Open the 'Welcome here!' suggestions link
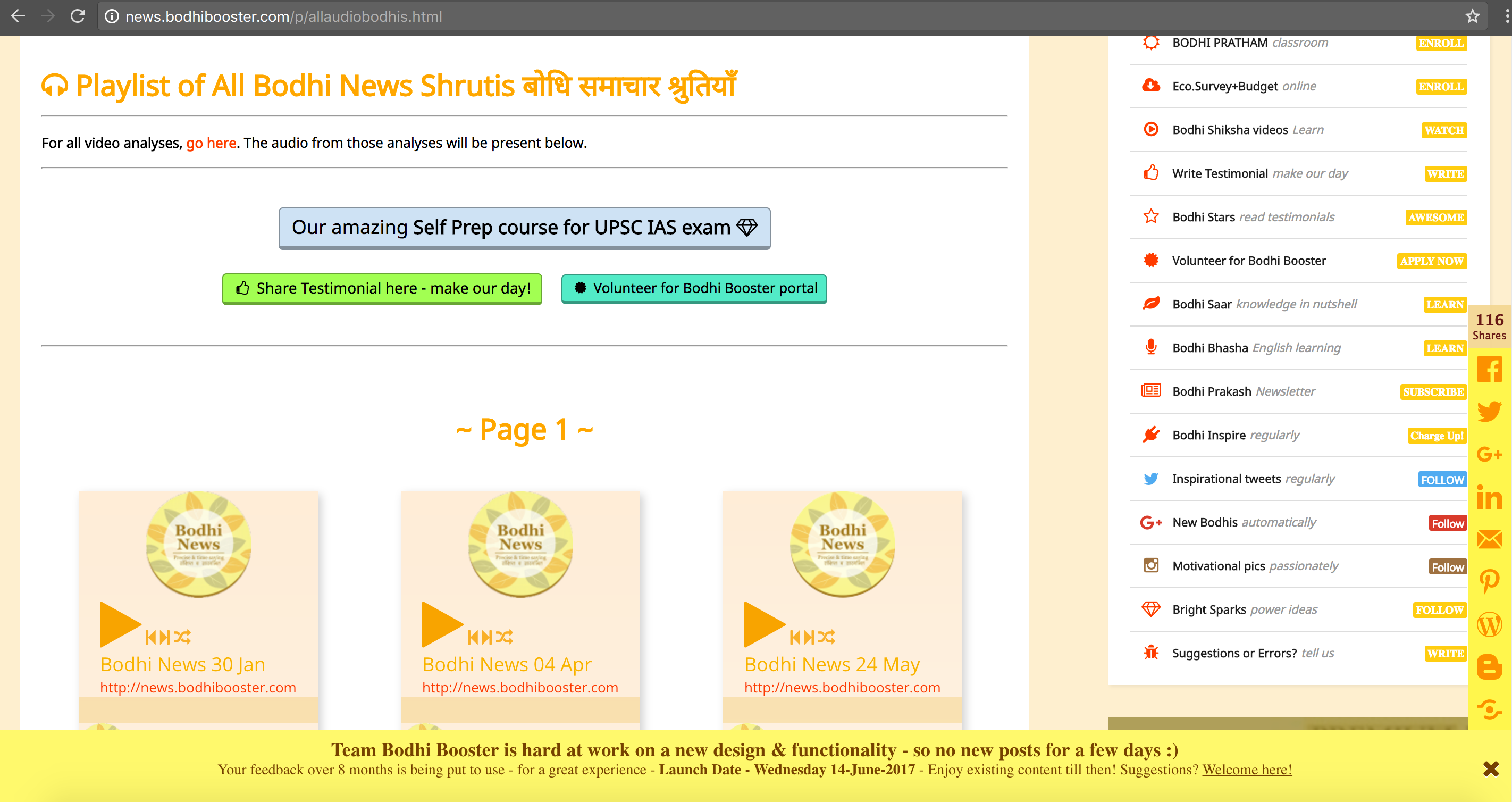 click(x=1247, y=769)
